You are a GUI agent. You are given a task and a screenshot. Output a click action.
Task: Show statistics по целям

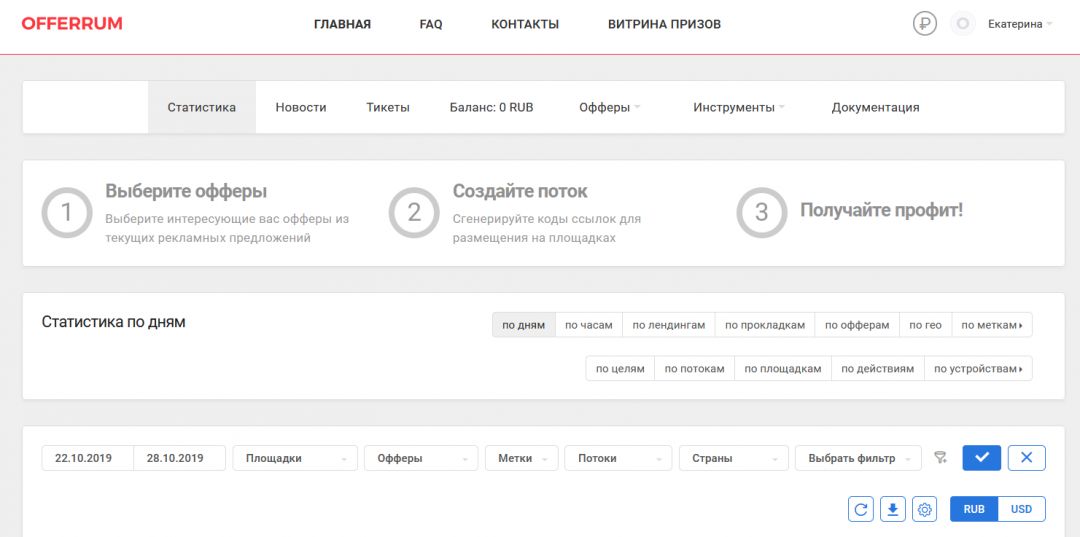[x=620, y=368]
